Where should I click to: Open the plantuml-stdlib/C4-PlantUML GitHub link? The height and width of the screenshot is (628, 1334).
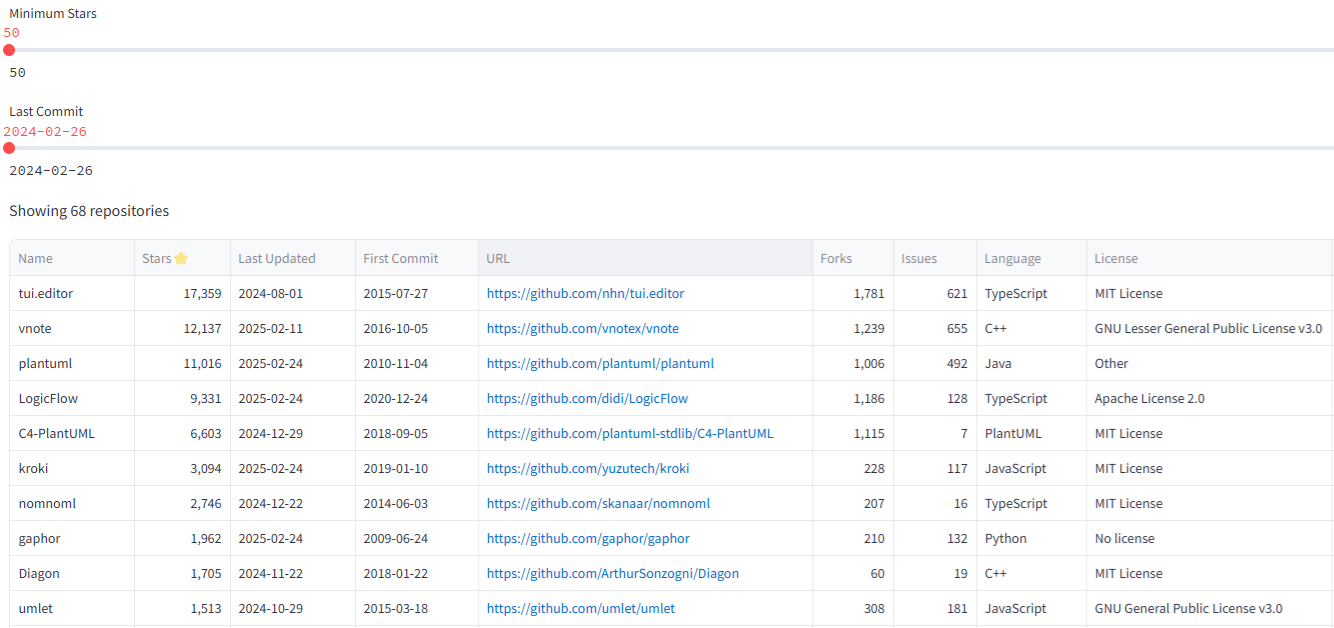[x=630, y=434]
